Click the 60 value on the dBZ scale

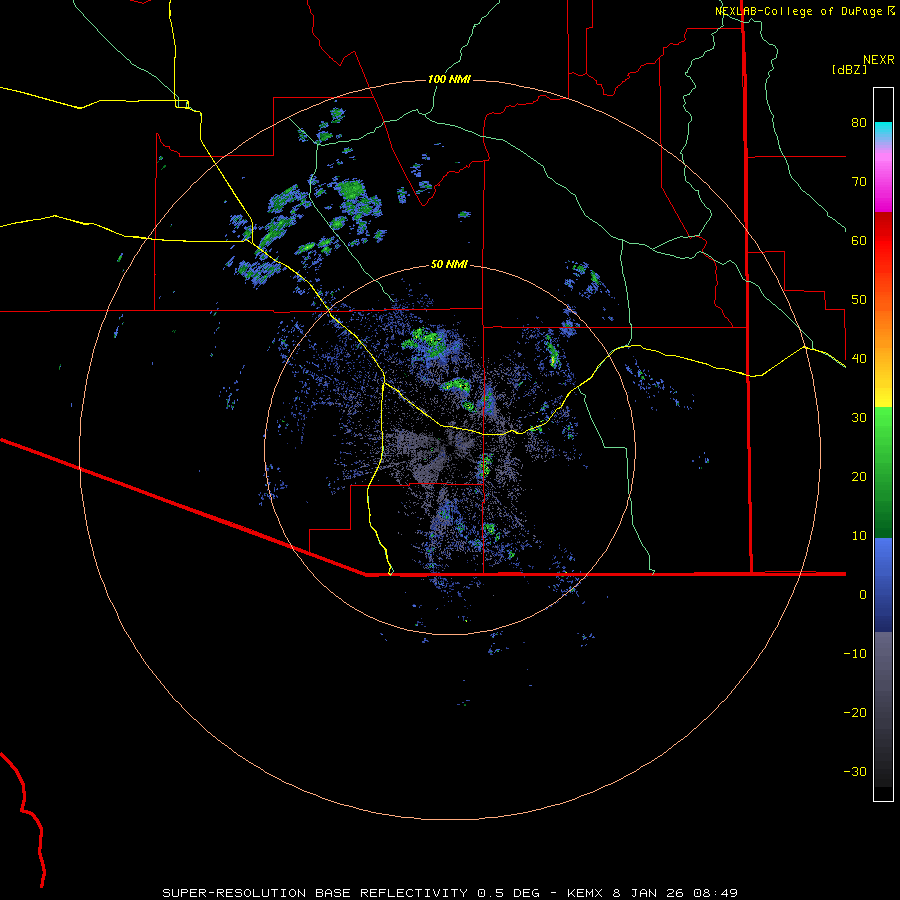pos(859,240)
